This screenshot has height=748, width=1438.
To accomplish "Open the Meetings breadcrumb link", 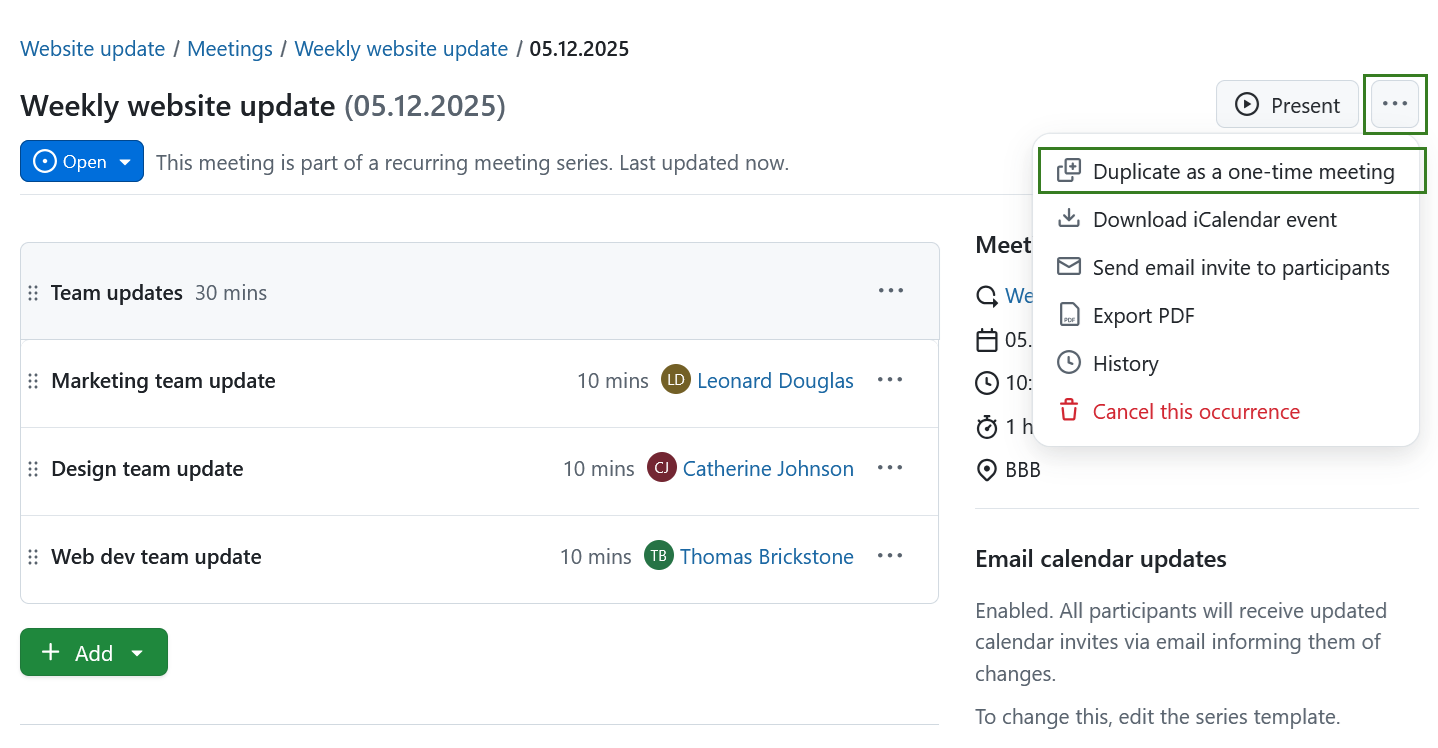I will click(230, 49).
